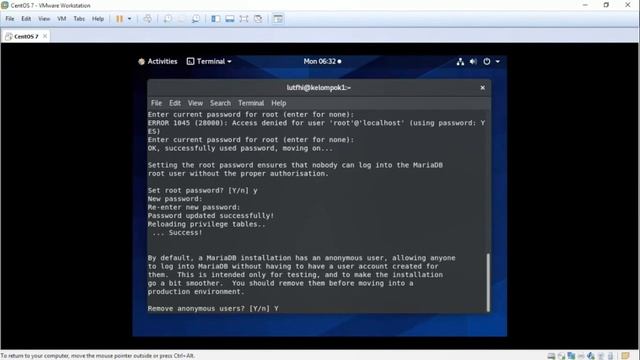Click the Unity mode icon
The image size is (640, 360).
258,19
